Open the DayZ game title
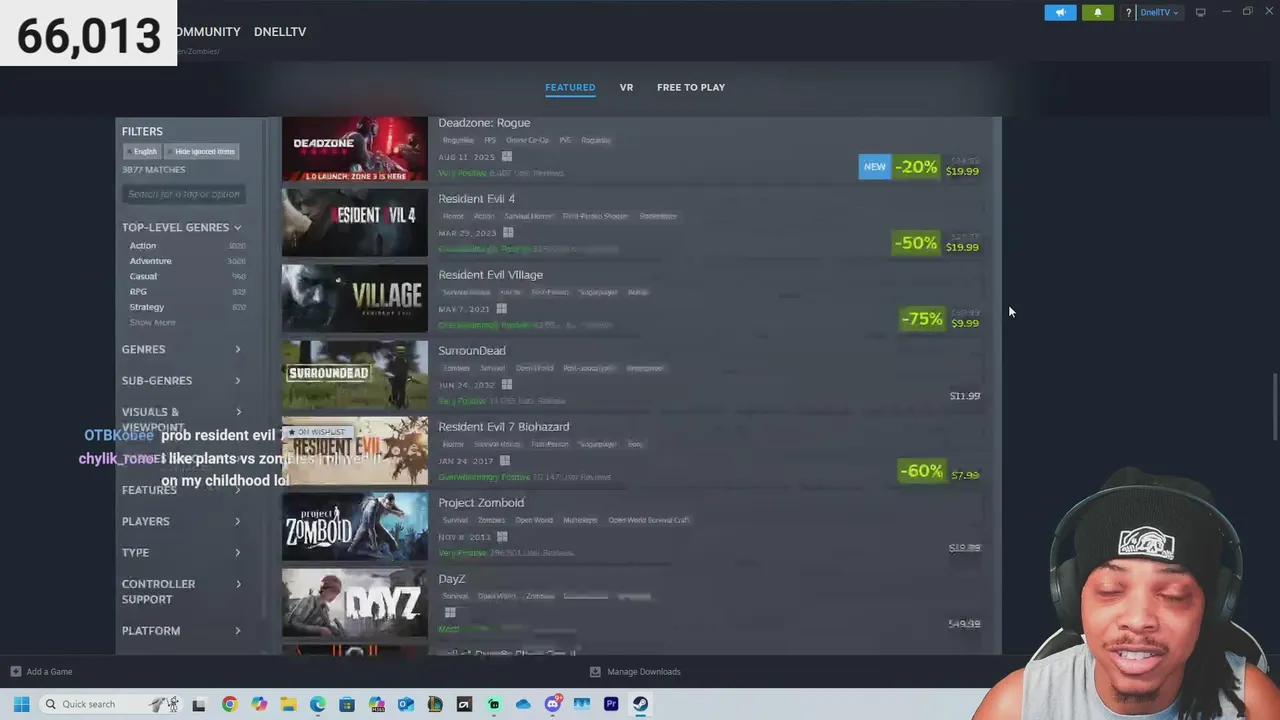This screenshot has width=1280, height=720. tap(451, 579)
